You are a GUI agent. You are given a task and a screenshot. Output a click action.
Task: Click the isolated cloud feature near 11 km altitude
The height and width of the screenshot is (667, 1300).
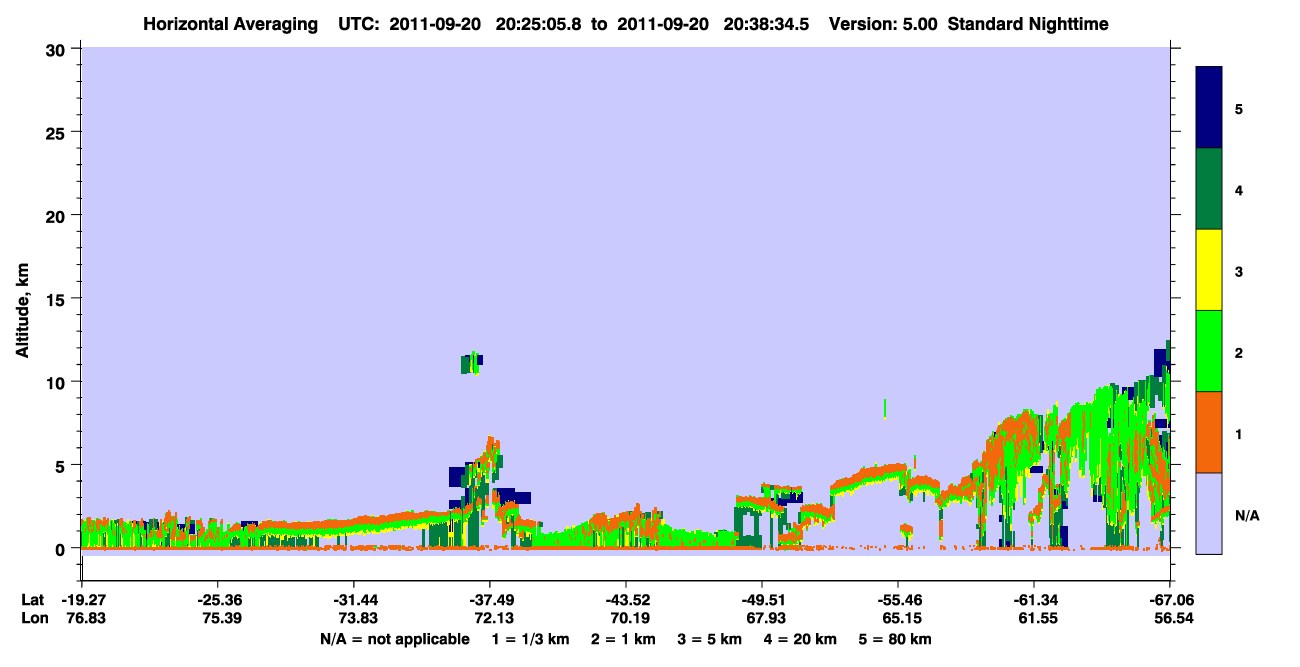(x=471, y=363)
